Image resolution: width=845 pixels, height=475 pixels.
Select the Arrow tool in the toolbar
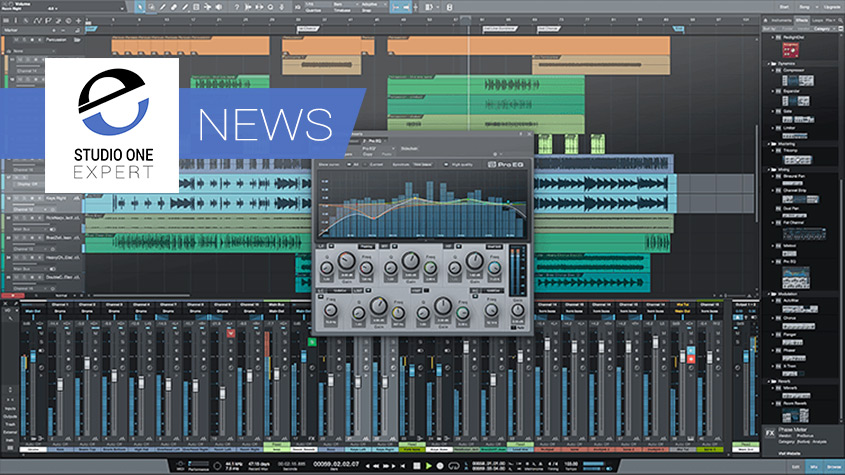point(140,7)
